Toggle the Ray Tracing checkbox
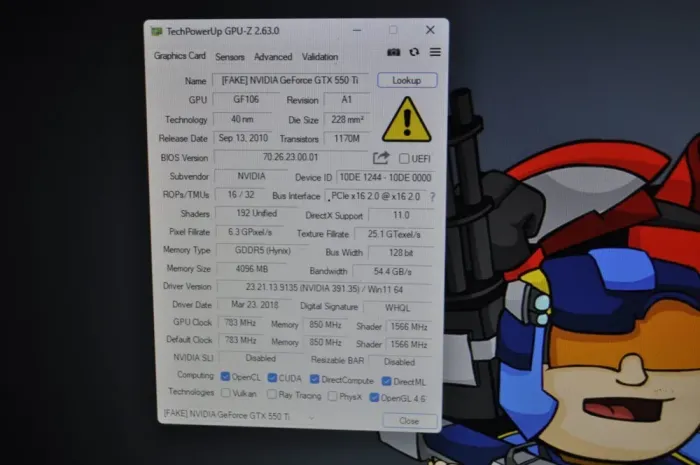The height and width of the screenshot is (465, 700). 273,394
